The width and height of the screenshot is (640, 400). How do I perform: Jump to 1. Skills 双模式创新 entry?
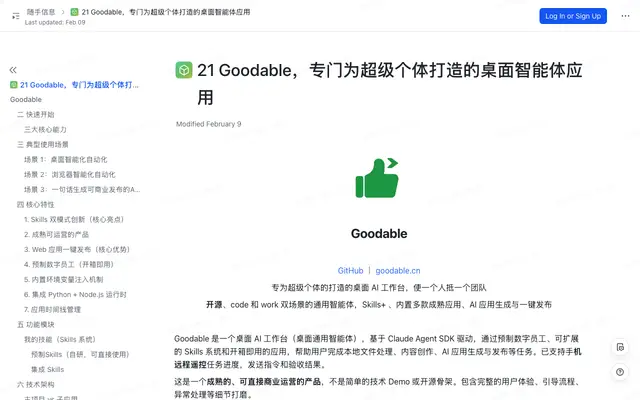point(73,220)
